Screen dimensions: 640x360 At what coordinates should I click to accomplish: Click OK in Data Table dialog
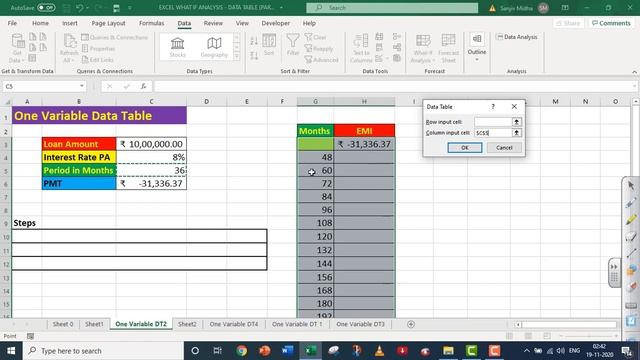464,148
